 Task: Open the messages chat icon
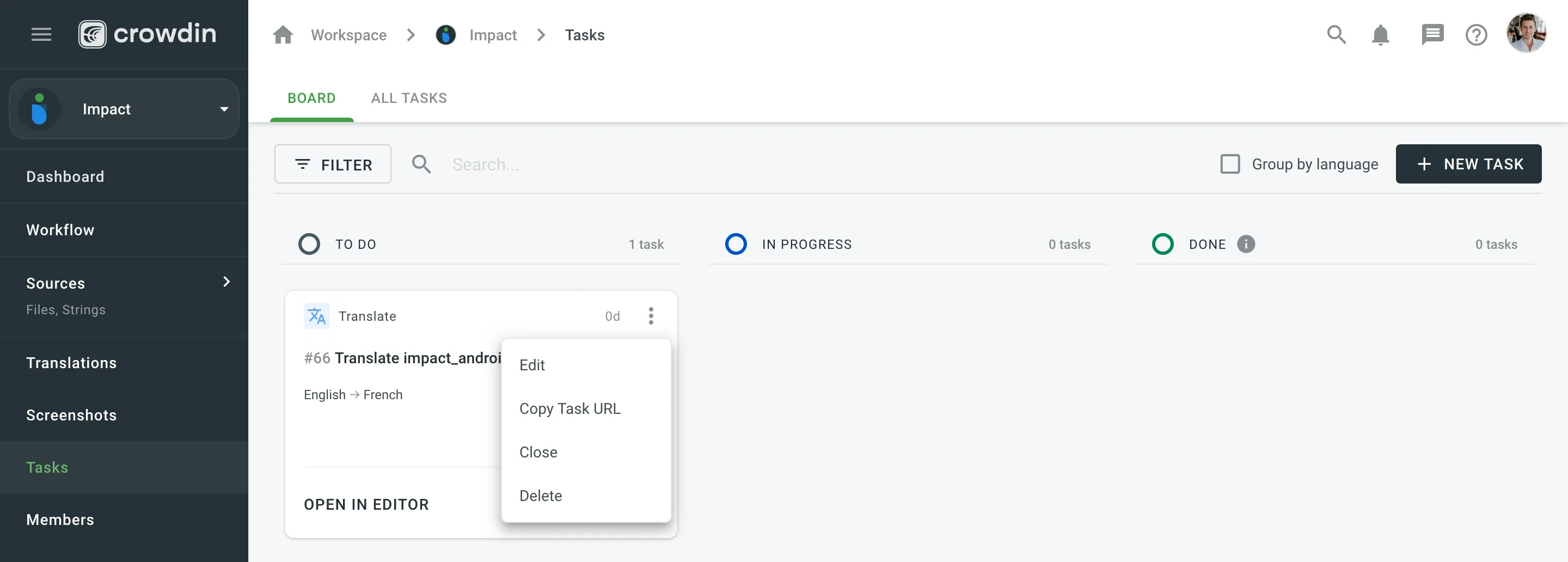pos(1432,35)
